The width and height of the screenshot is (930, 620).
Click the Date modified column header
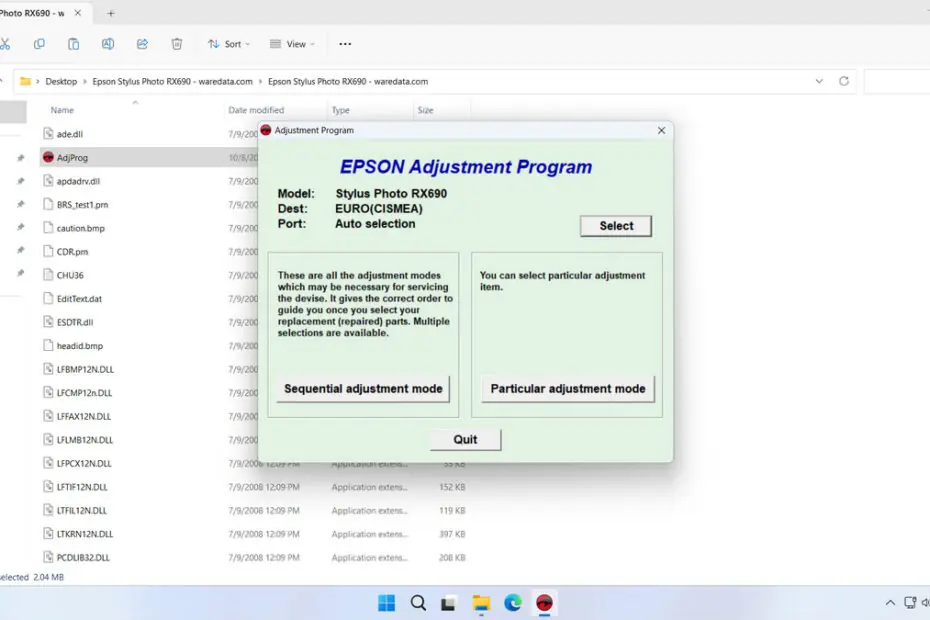click(256, 110)
